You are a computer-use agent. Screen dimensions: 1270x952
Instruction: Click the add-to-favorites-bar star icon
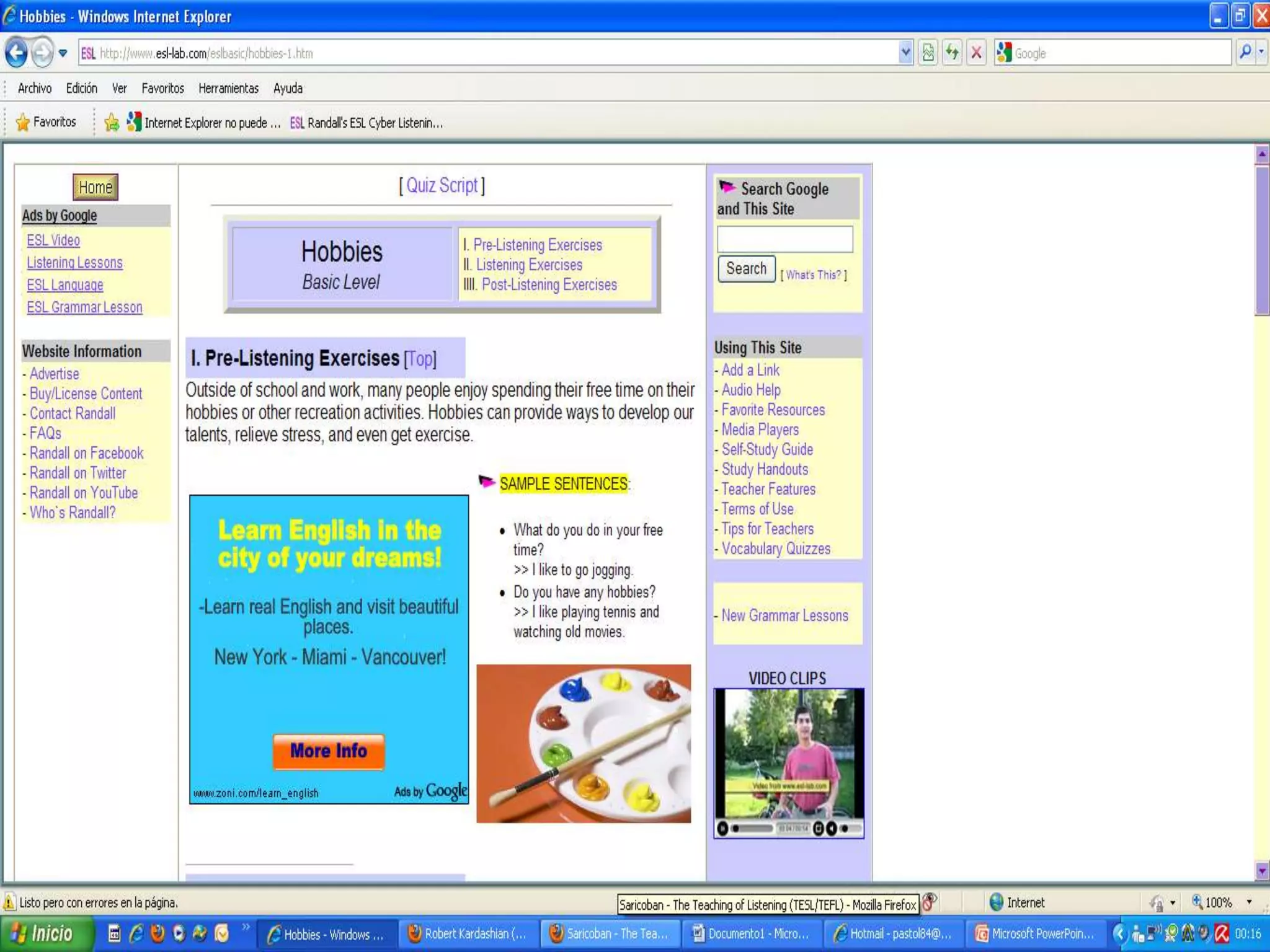(112, 122)
